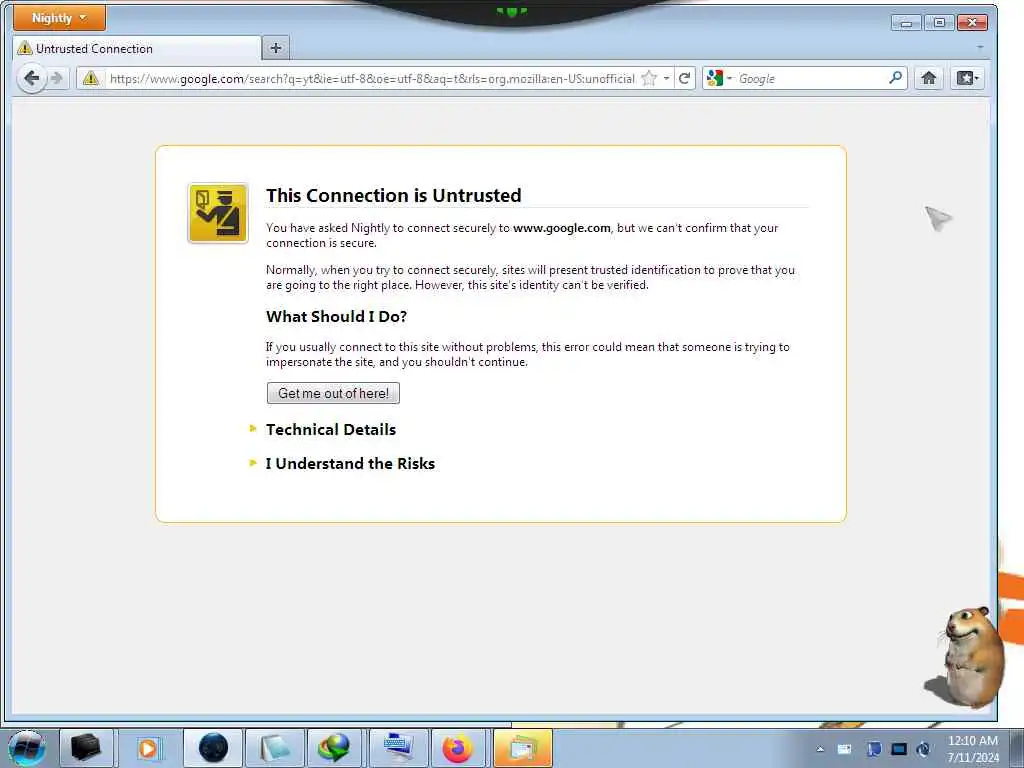Click into the Google search field
This screenshot has width=1024, height=768.
[810, 78]
